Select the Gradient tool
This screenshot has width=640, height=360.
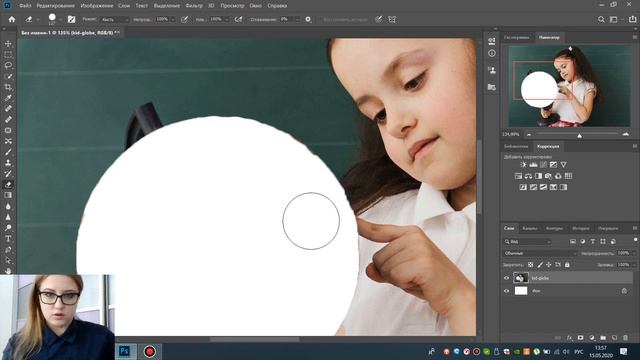click(8, 195)
